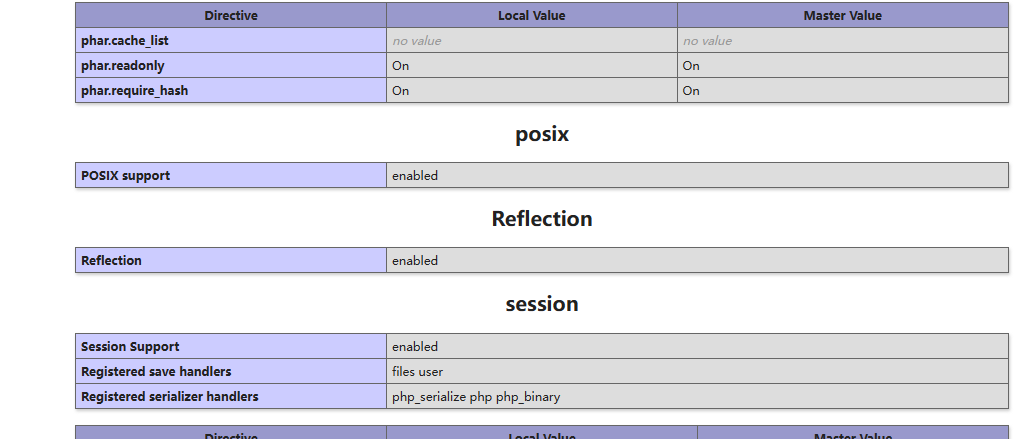
Task: Click the top Master Value column header
Action: tap(842, 16)
